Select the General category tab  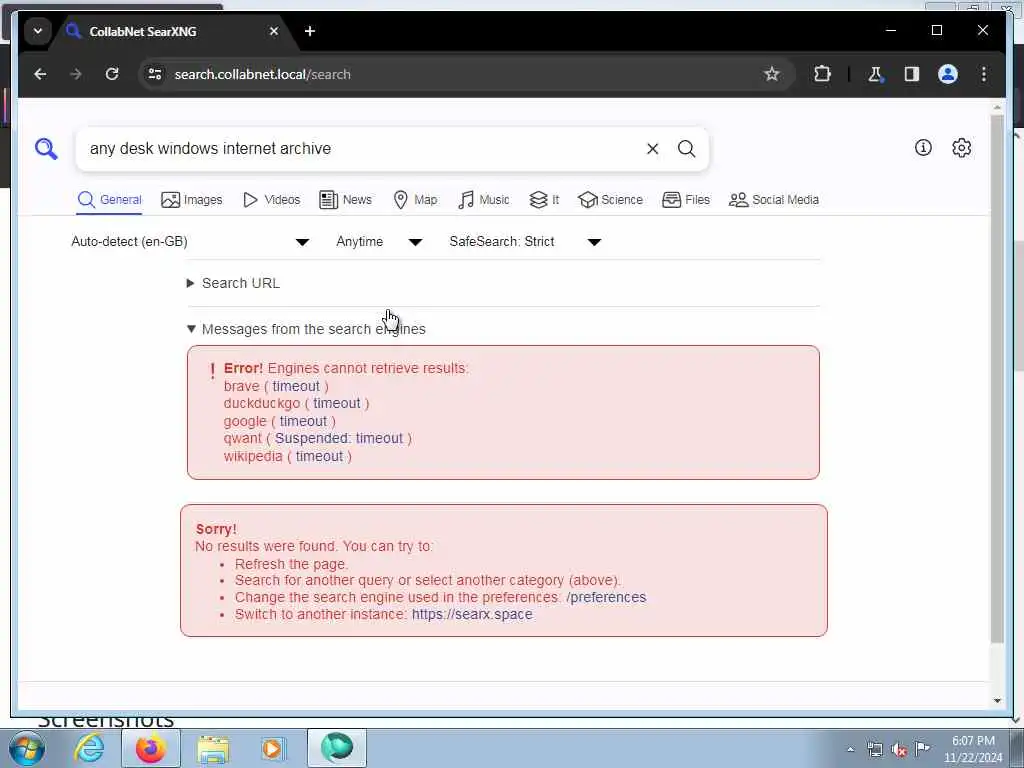point(110,200)
